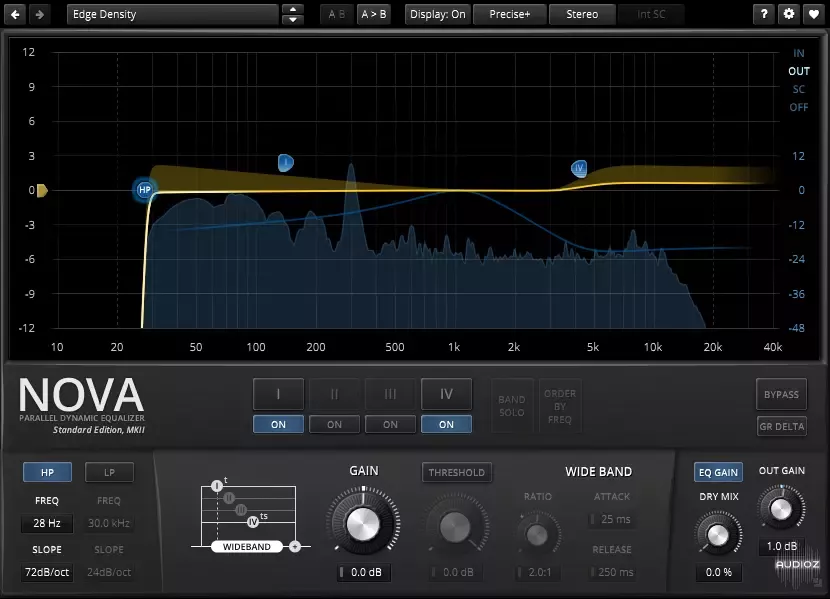This screenshot has height=599, width=830.
Task: Switch analyzer to IN mode
Action: click(x=798, y=53)
